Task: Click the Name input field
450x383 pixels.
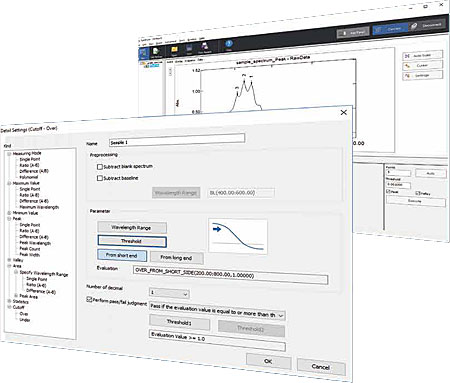Action: click(x=177, y=140)
